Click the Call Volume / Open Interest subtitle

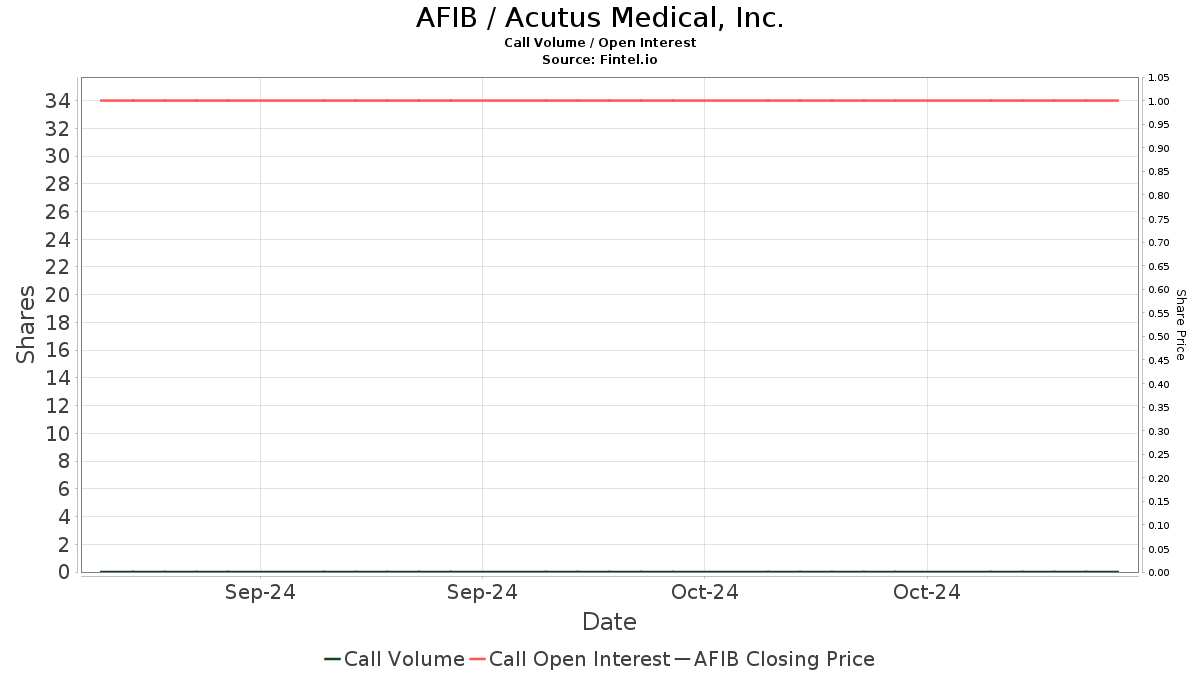tap(600, 43)
